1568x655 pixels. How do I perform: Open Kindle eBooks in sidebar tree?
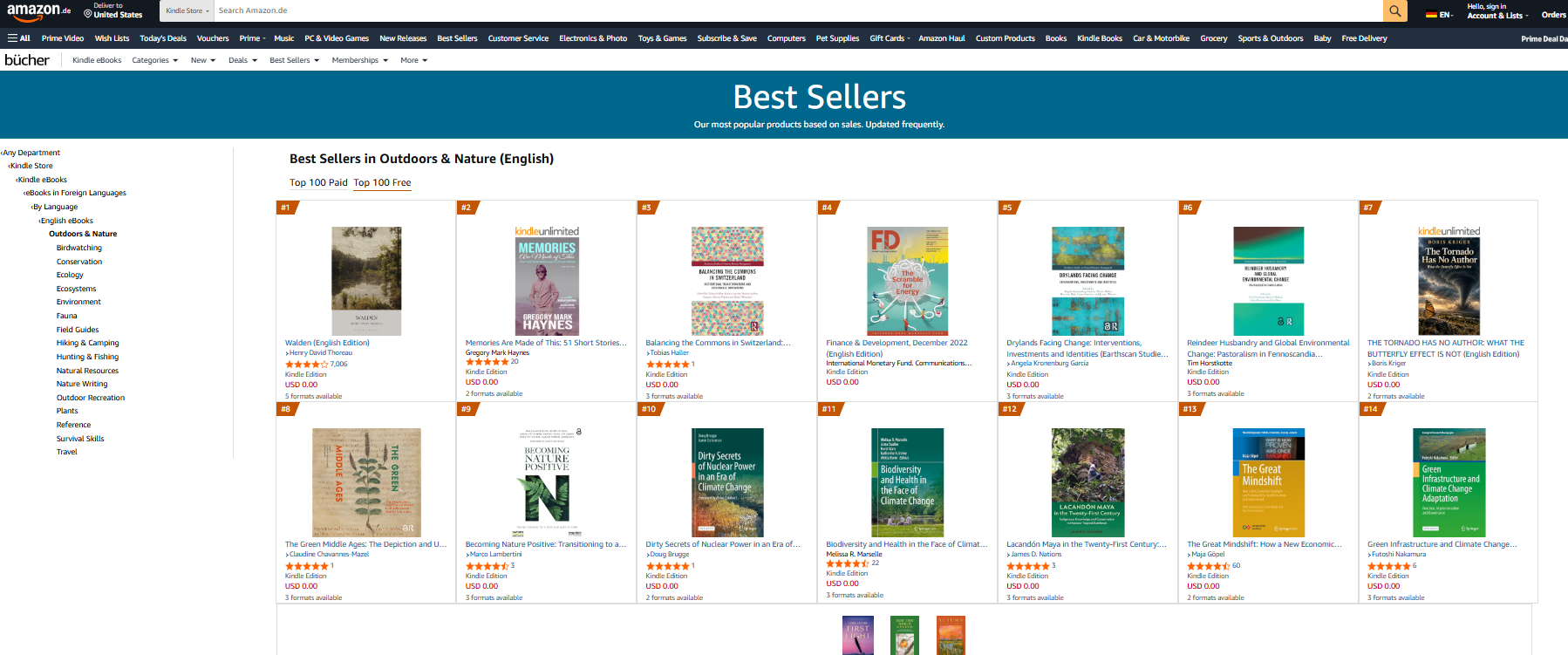pyautogui.click(x=42, y=180)
